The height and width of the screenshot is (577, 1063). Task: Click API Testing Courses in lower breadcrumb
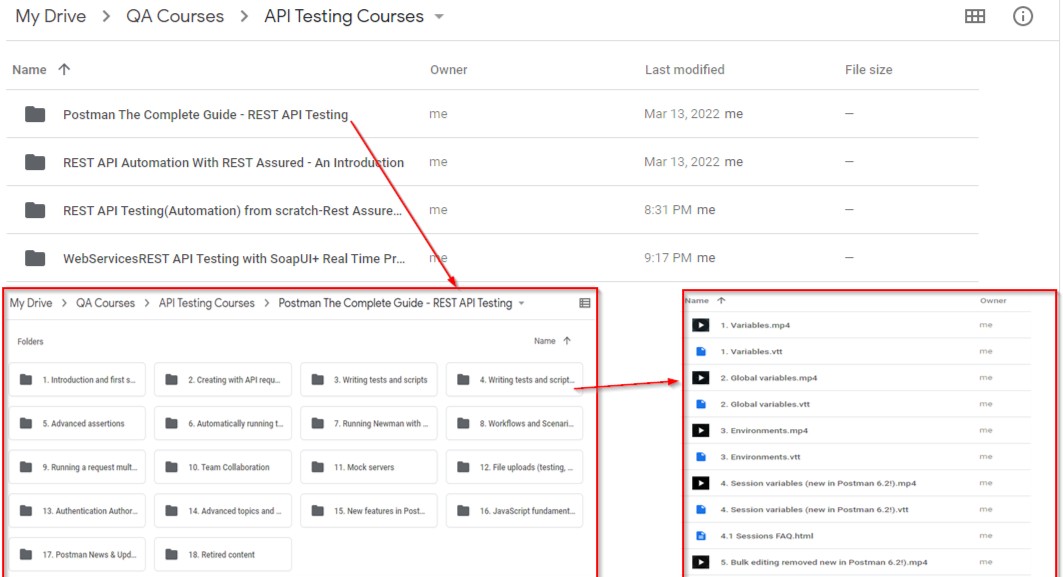pyautogui.click(x=207, y=303)
